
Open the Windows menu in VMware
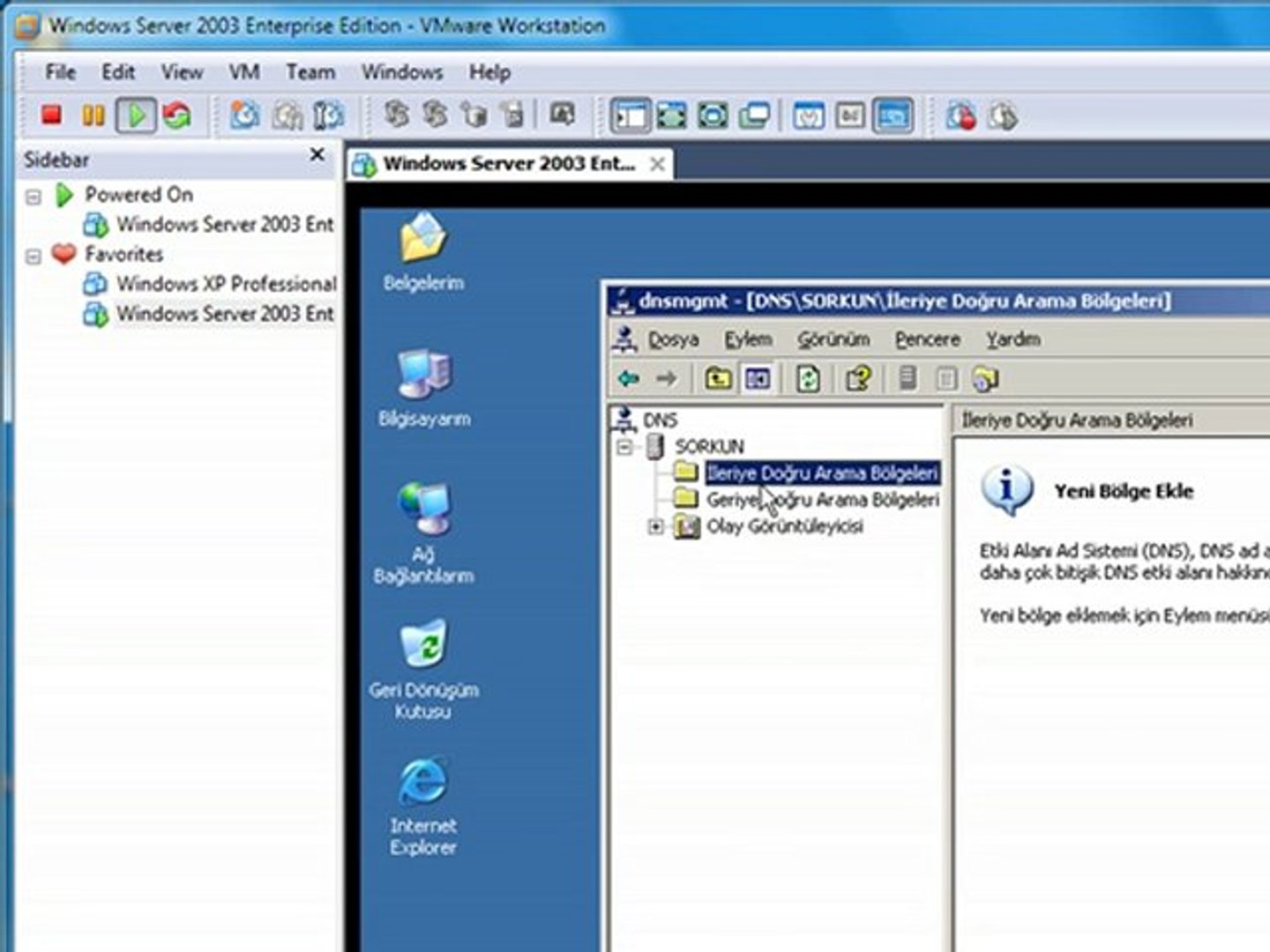[x=401, y=72]
